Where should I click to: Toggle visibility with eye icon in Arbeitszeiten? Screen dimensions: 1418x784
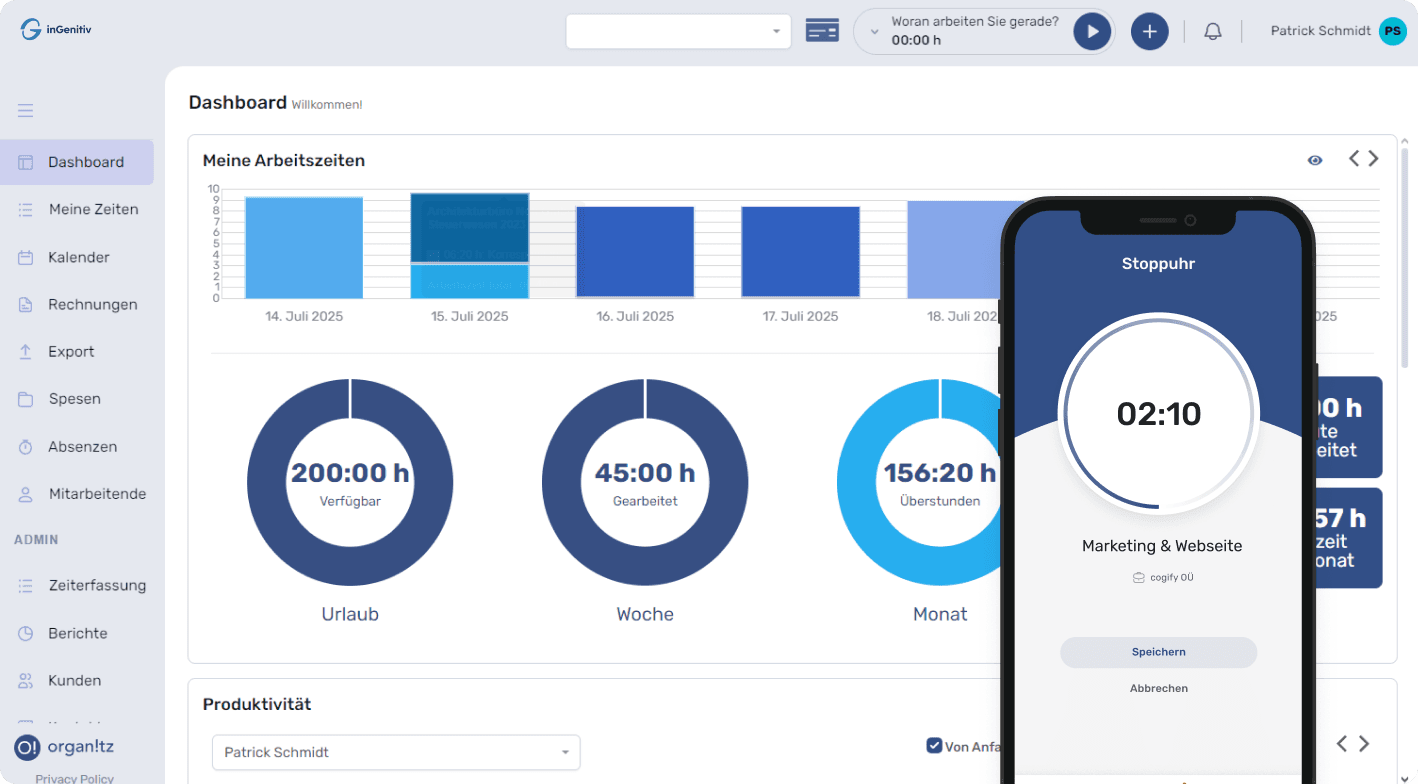1315,160
